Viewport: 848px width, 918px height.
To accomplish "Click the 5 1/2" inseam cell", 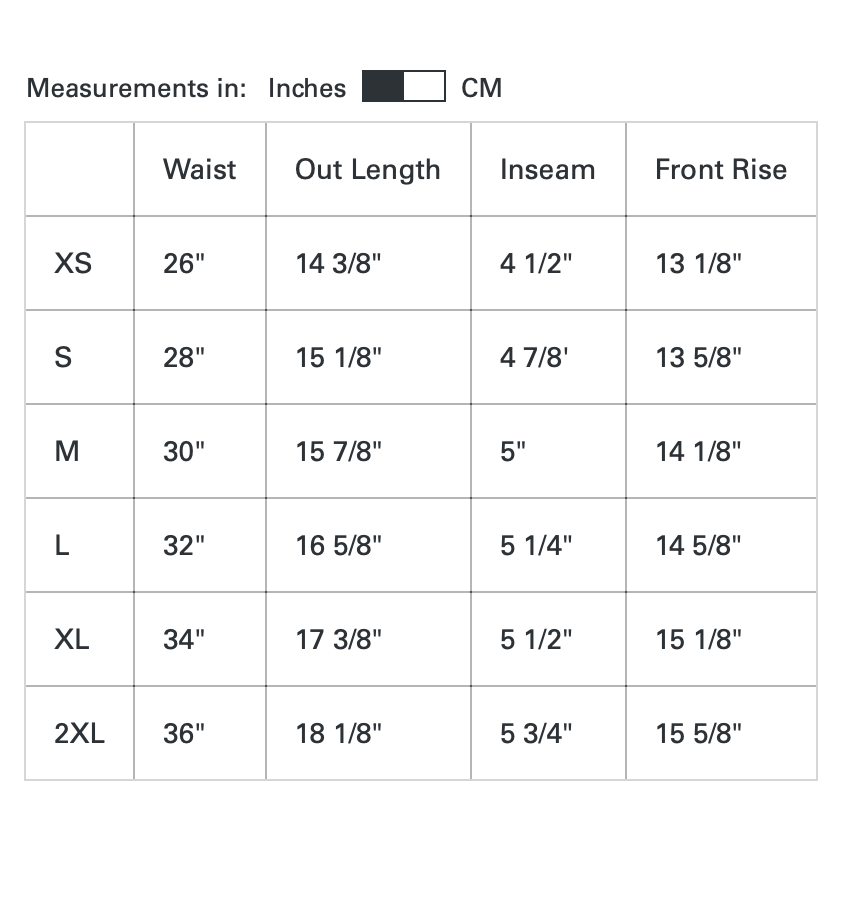I will coord(536,639).
